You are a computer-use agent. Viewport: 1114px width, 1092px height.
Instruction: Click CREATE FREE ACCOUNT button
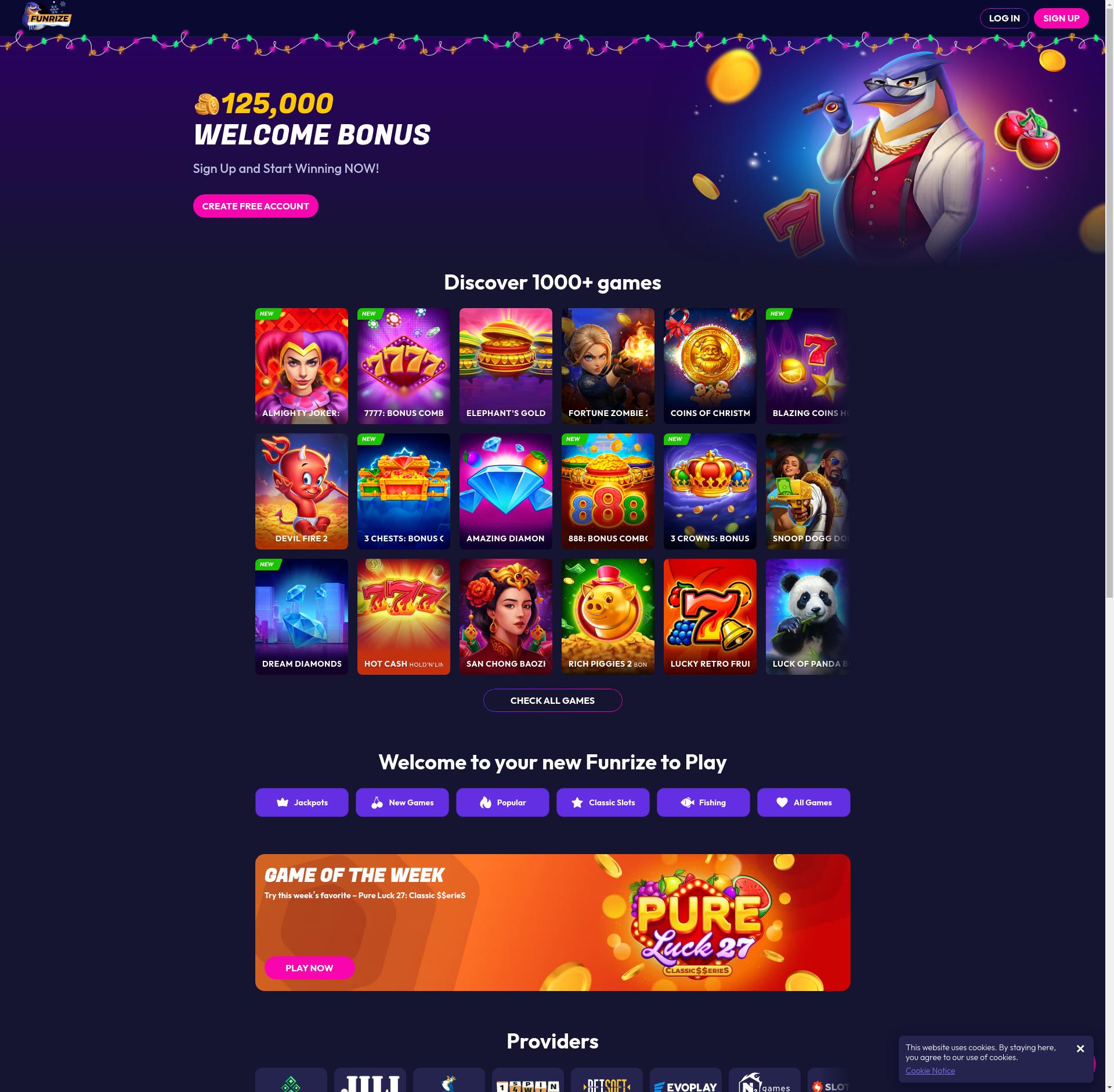coord(255,206)
